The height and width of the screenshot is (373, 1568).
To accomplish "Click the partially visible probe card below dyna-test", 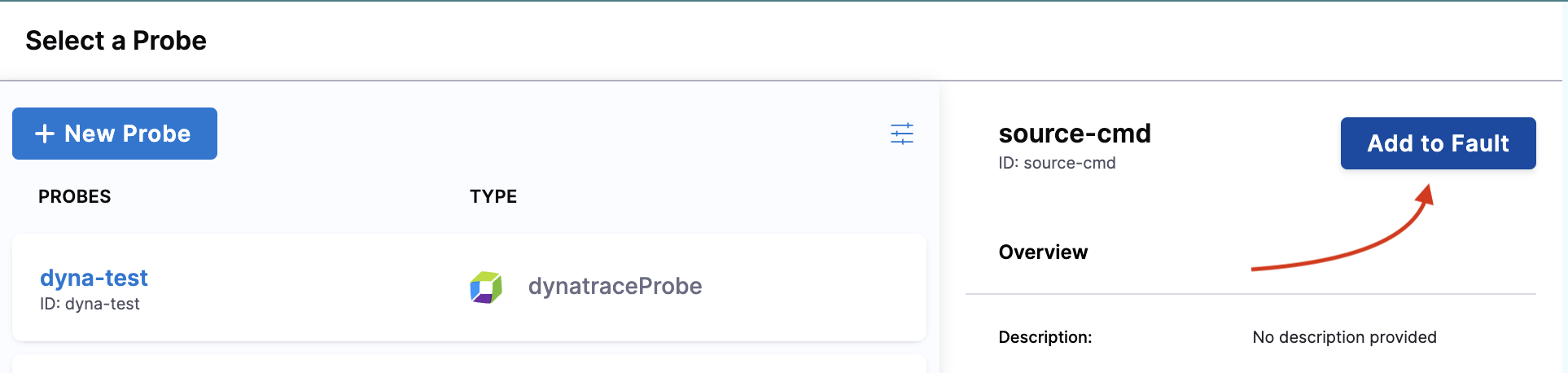I will tap(469, 365).
